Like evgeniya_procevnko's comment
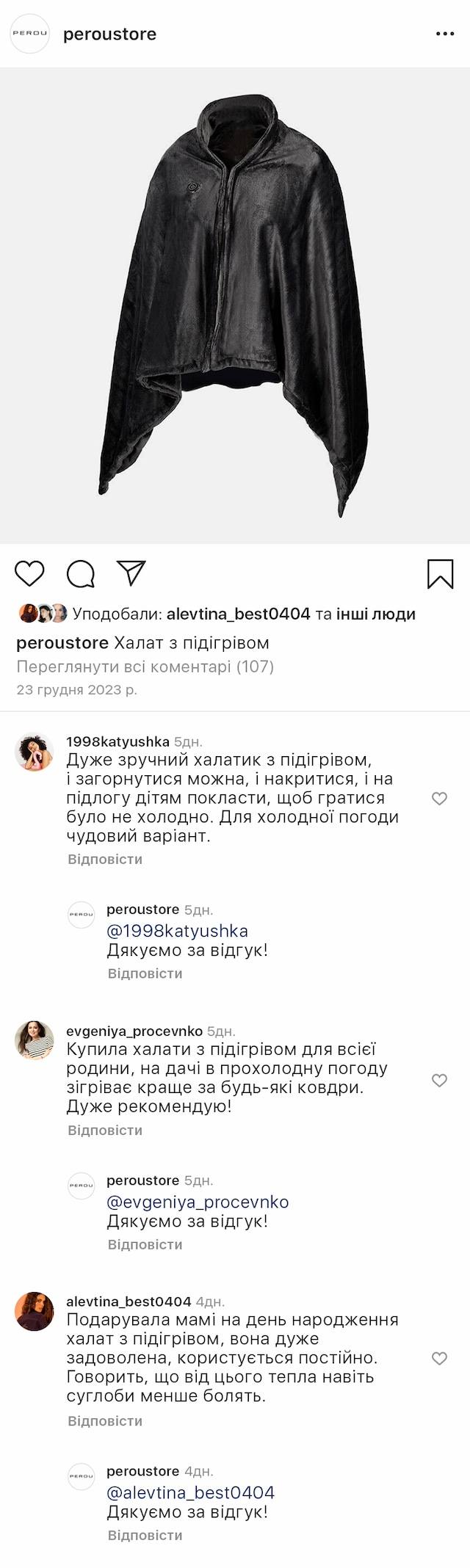The image size is (470, 1568). 439,1080
